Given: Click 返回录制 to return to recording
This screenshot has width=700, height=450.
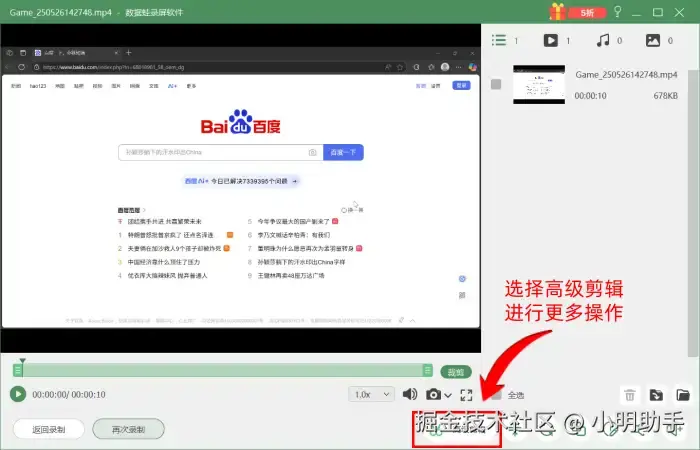Looking at the screenshot, I should coord(49,429).
